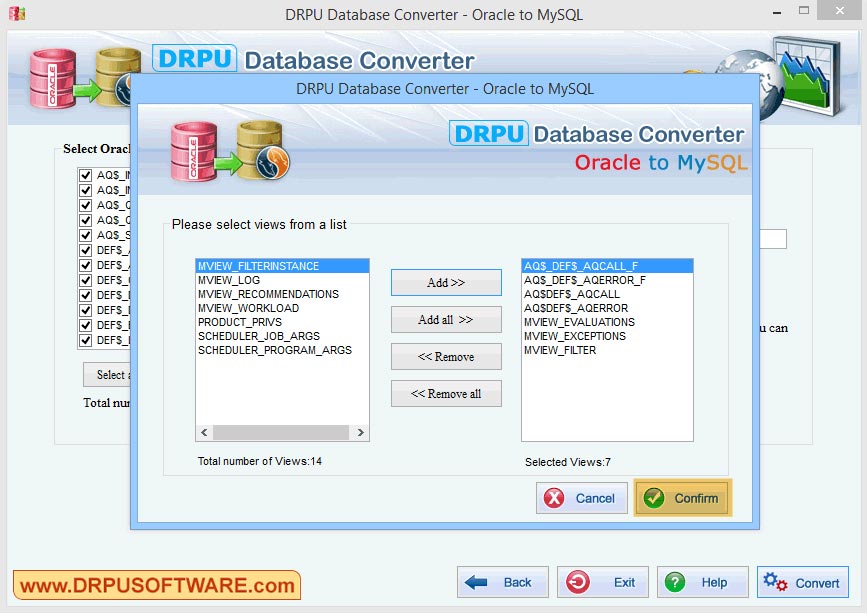The height and width of the screenshot is (614, 867).
Task: Uncheck the last checkbox in the Oracle list
Action: [x=86, y=340]
